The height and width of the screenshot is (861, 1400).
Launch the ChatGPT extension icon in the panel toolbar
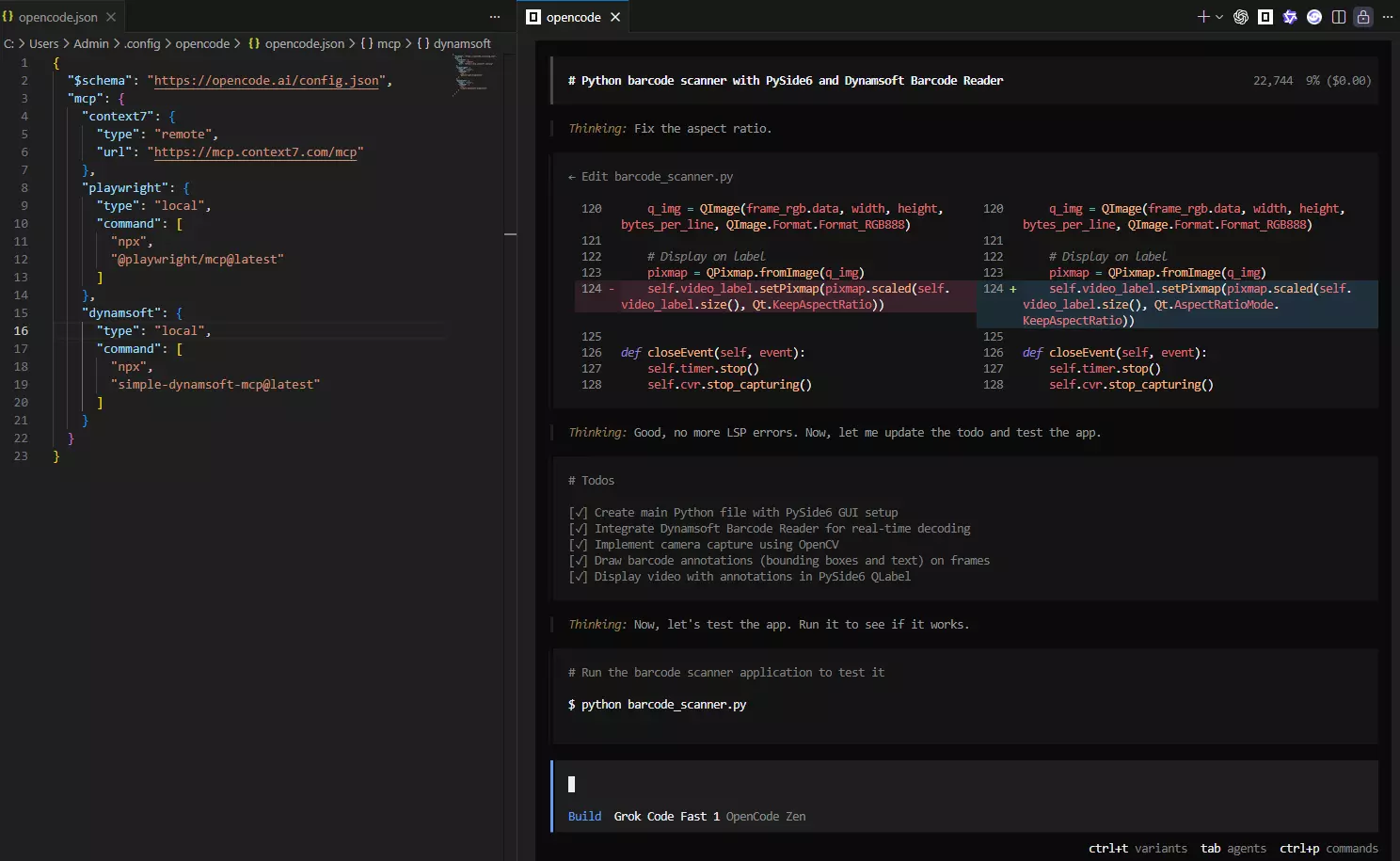point(1240,16)
